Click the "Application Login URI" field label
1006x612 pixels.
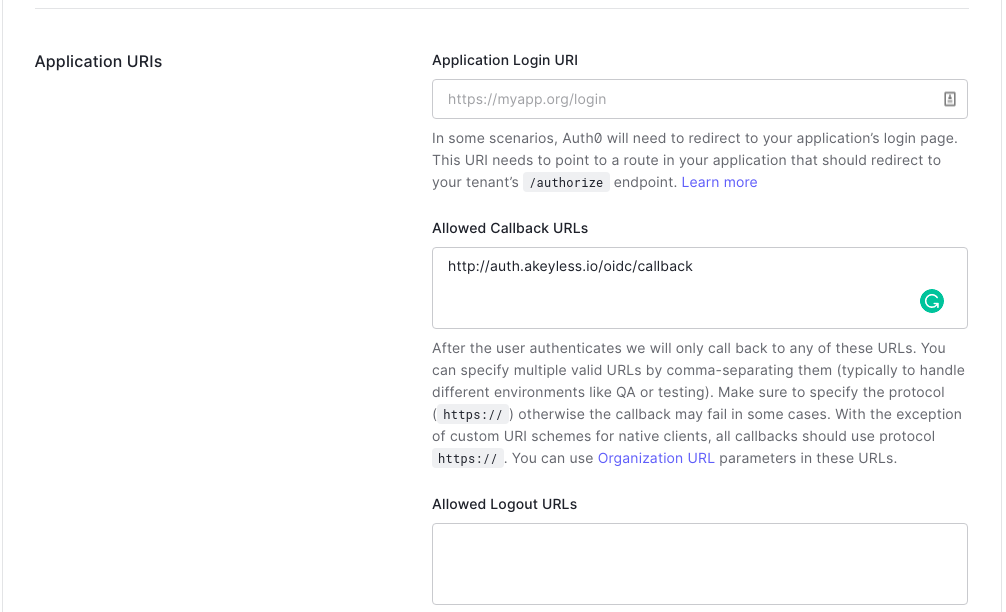(505, 60)
